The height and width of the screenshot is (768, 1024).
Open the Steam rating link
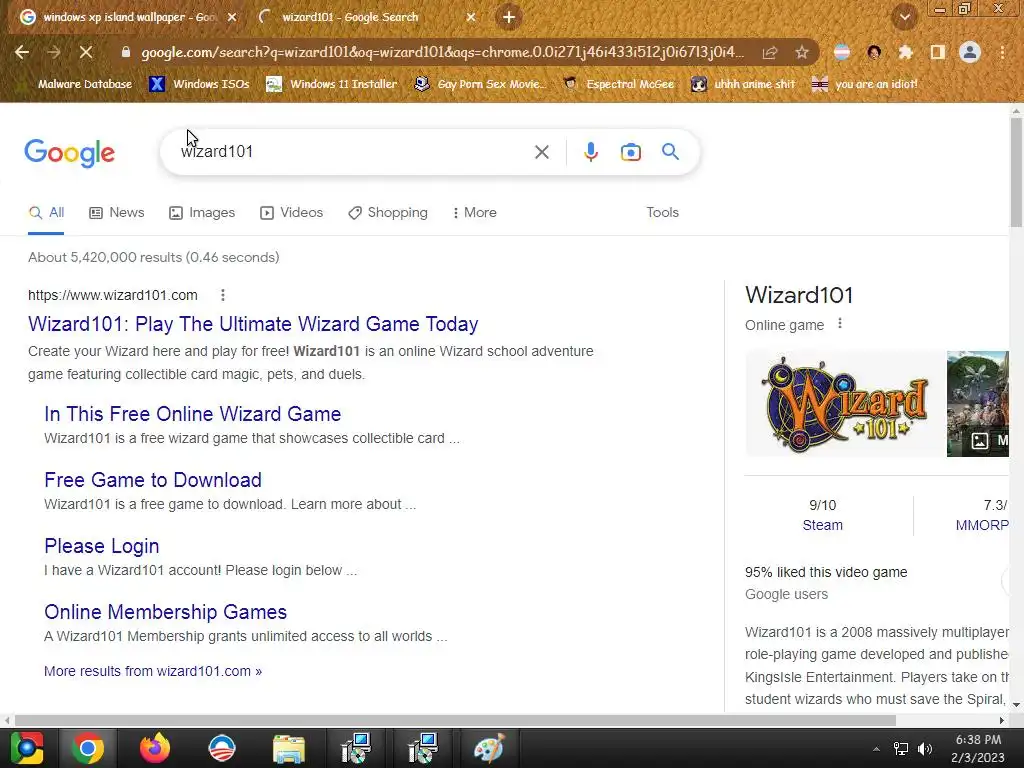click(822, 525)
